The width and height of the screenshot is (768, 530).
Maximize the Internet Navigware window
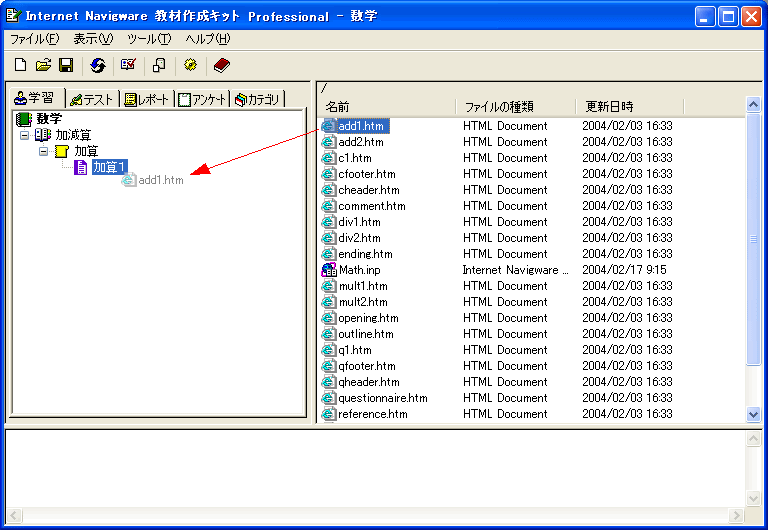tap(728, 17)
